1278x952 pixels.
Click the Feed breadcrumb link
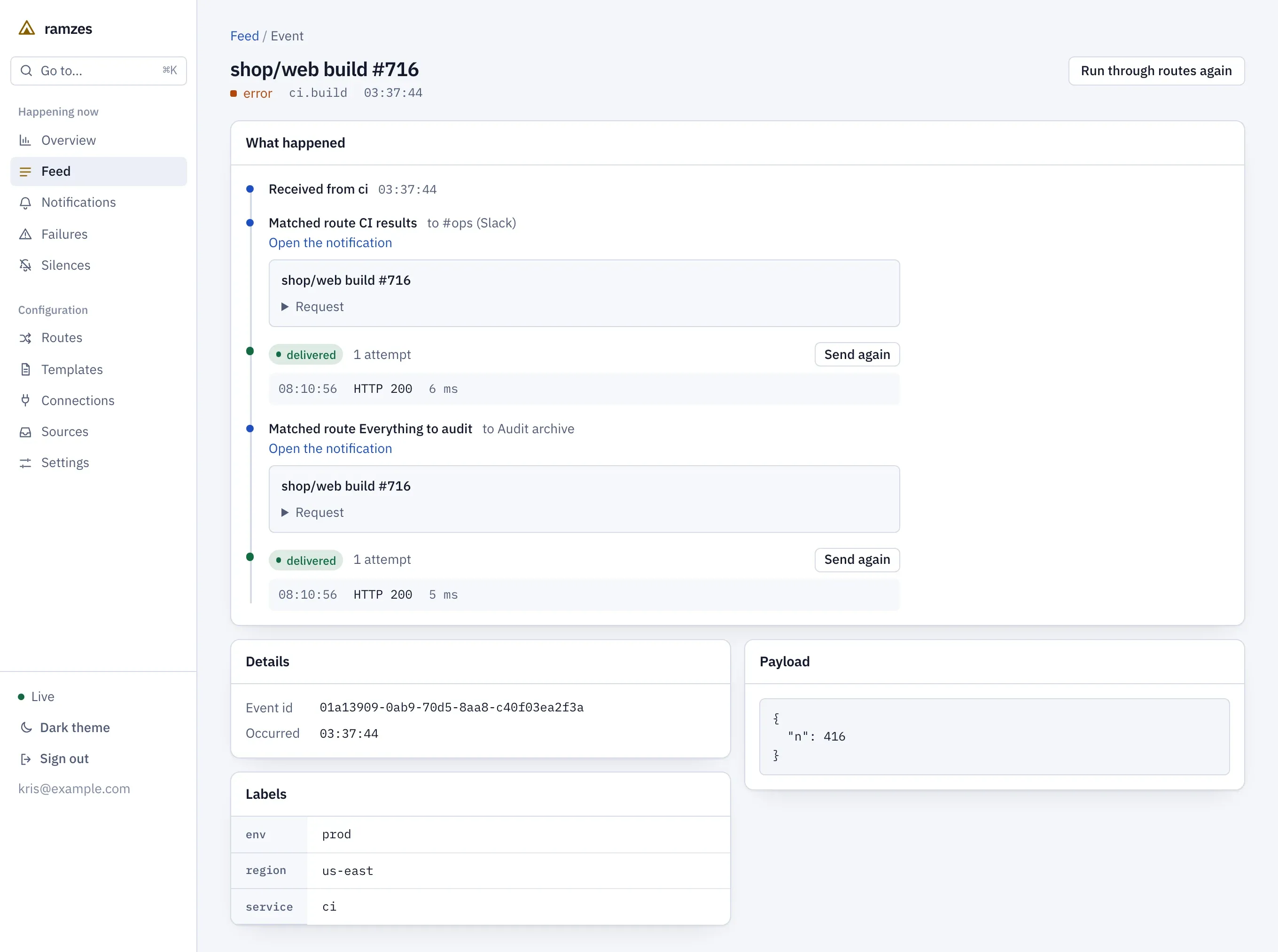pos(244,36)
